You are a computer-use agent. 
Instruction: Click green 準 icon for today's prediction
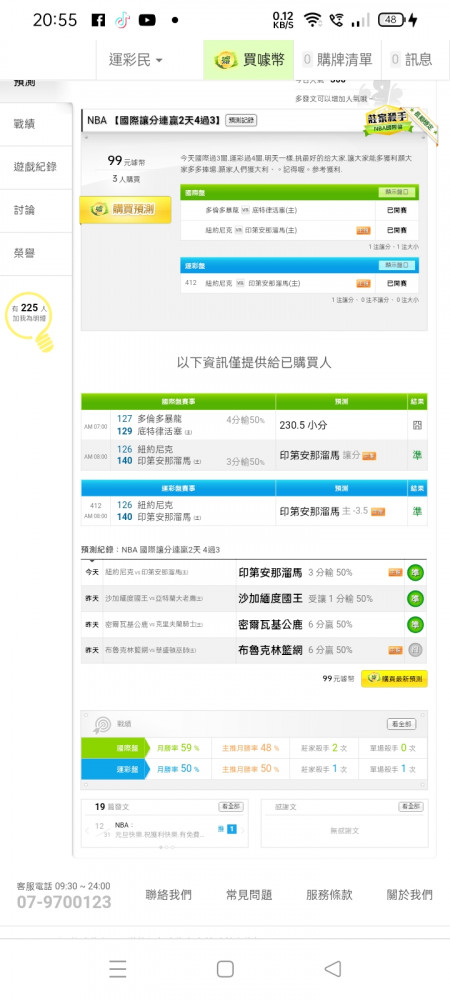[x=416, y=572]
